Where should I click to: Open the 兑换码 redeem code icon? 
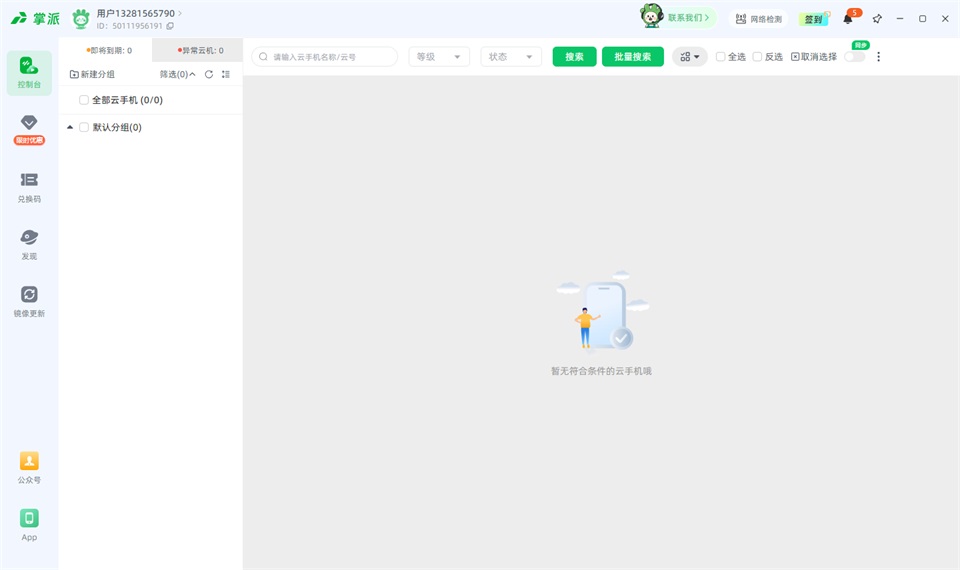[x=29, y=187]
